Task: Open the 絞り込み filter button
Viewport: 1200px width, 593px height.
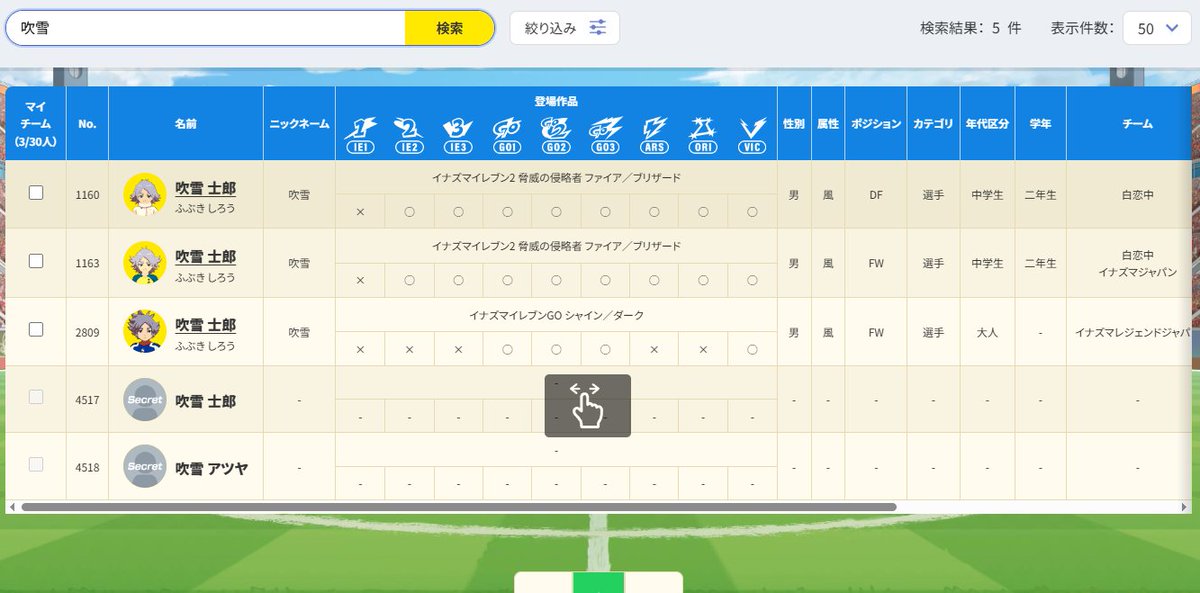Action: [x=564, y=28]
